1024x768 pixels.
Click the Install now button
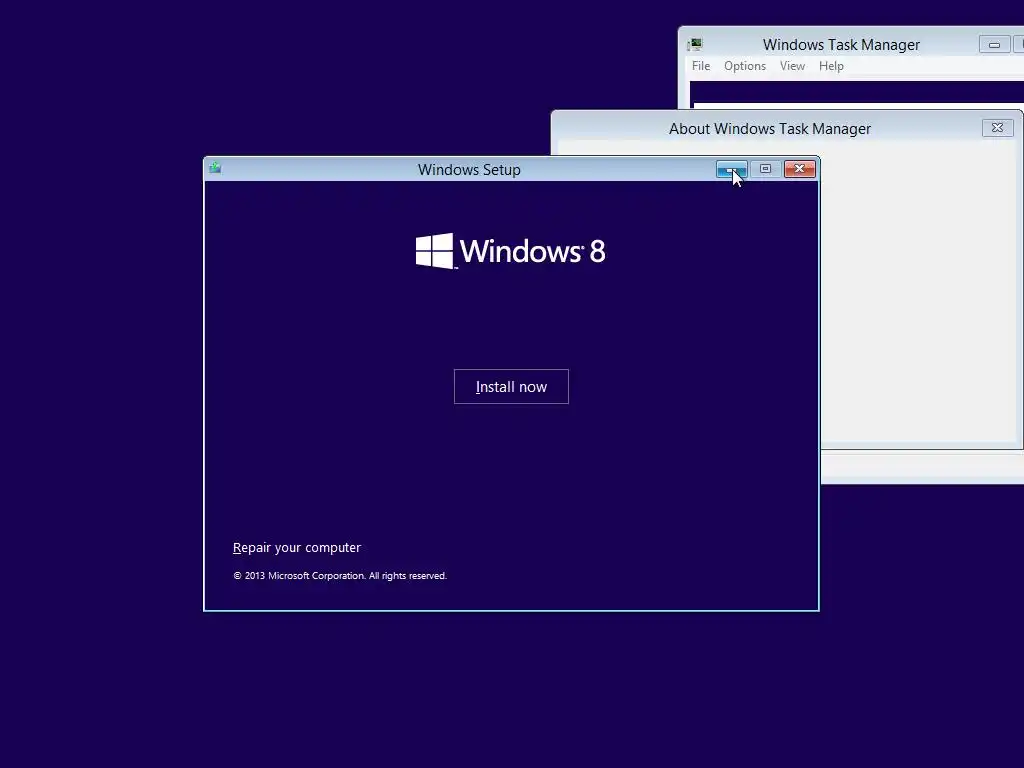click(x=511, y=387)
